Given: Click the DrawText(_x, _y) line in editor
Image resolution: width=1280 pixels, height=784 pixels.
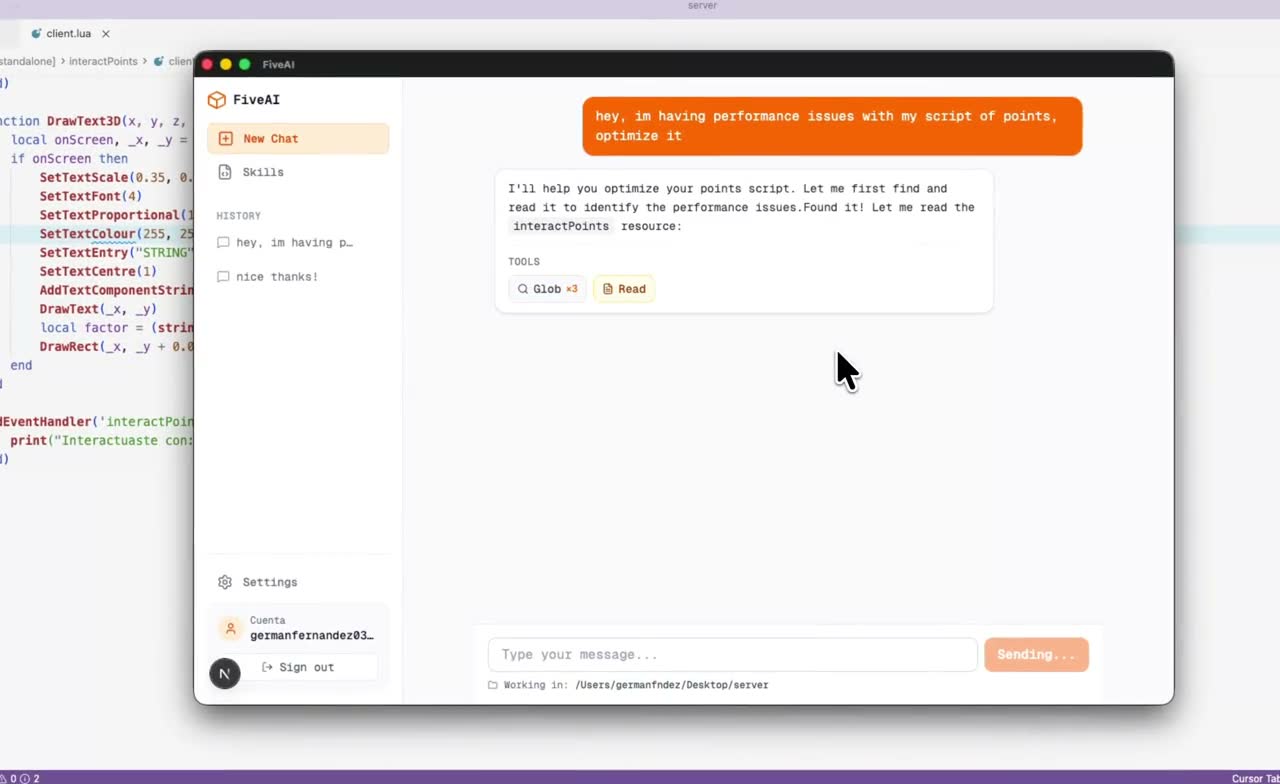Looking at the screenshot, I should pyautogui.click(x=98, y=309).
